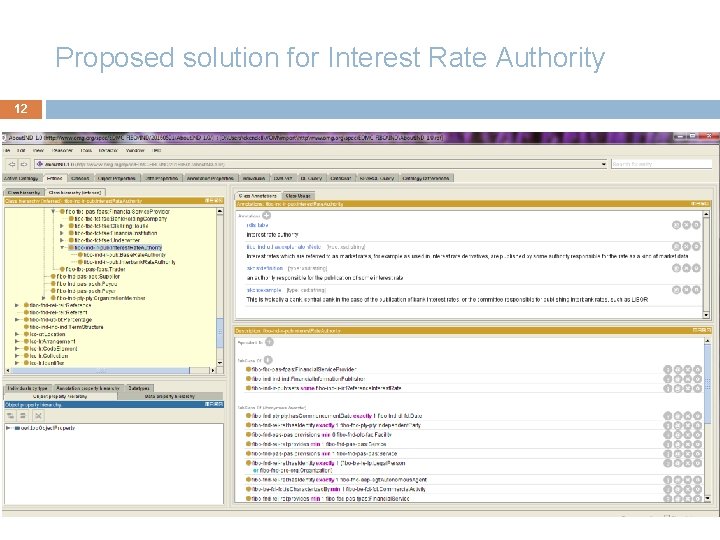The width and height of the screenshot is (720, 540).
Task: Open the Refactor menu
Action: 108,150
